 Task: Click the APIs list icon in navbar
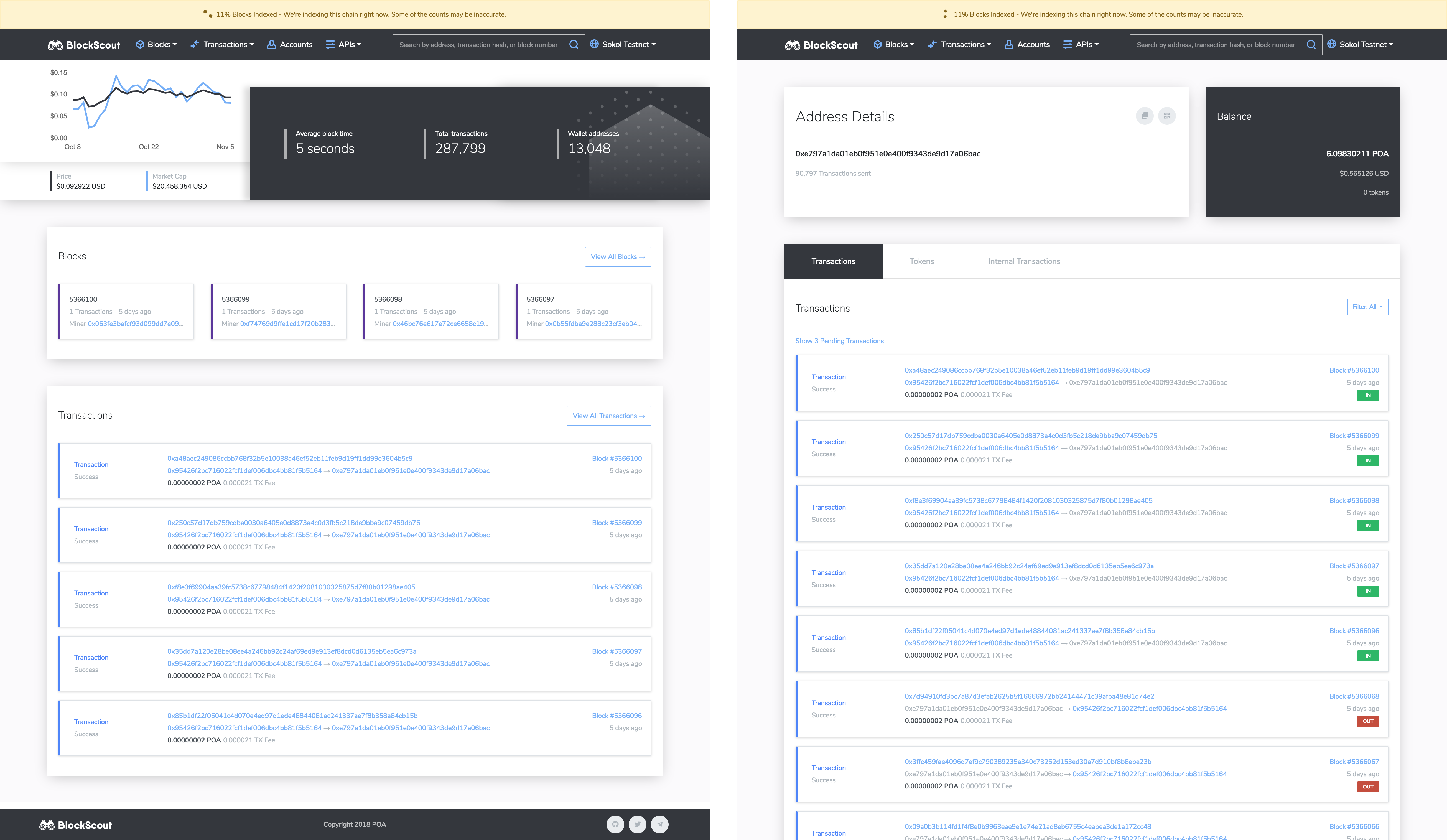pos(330,44)
